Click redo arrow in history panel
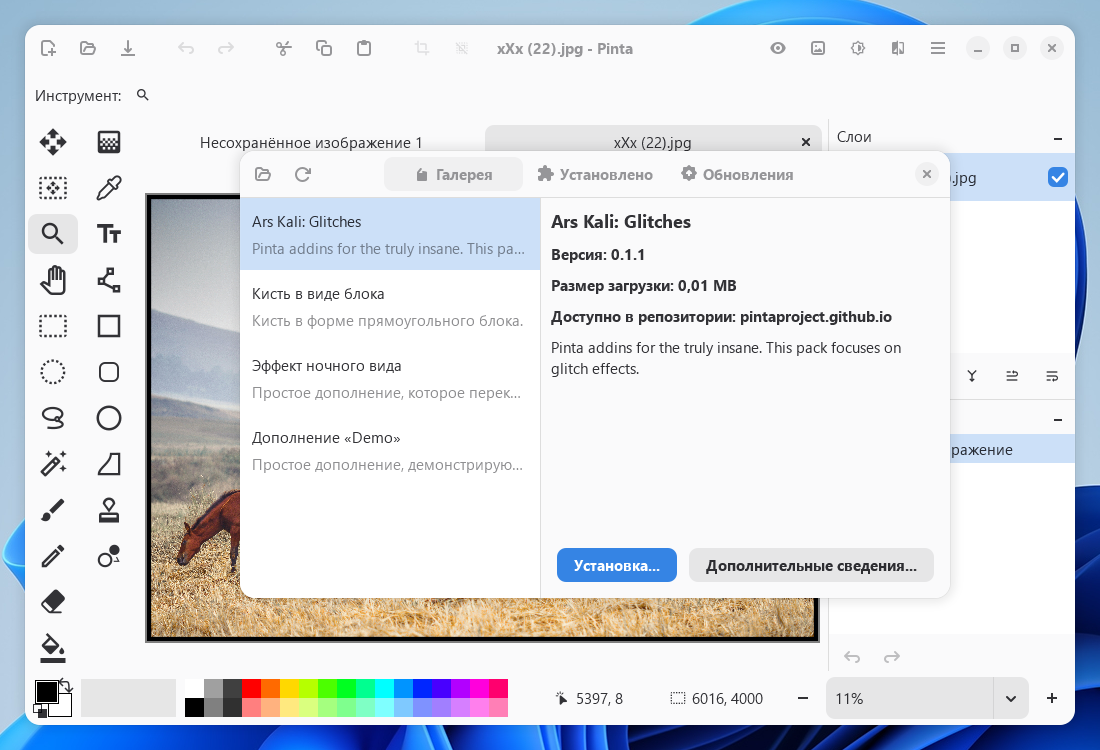This screenshot has height=750, width=1100. [x=892, y=657]
